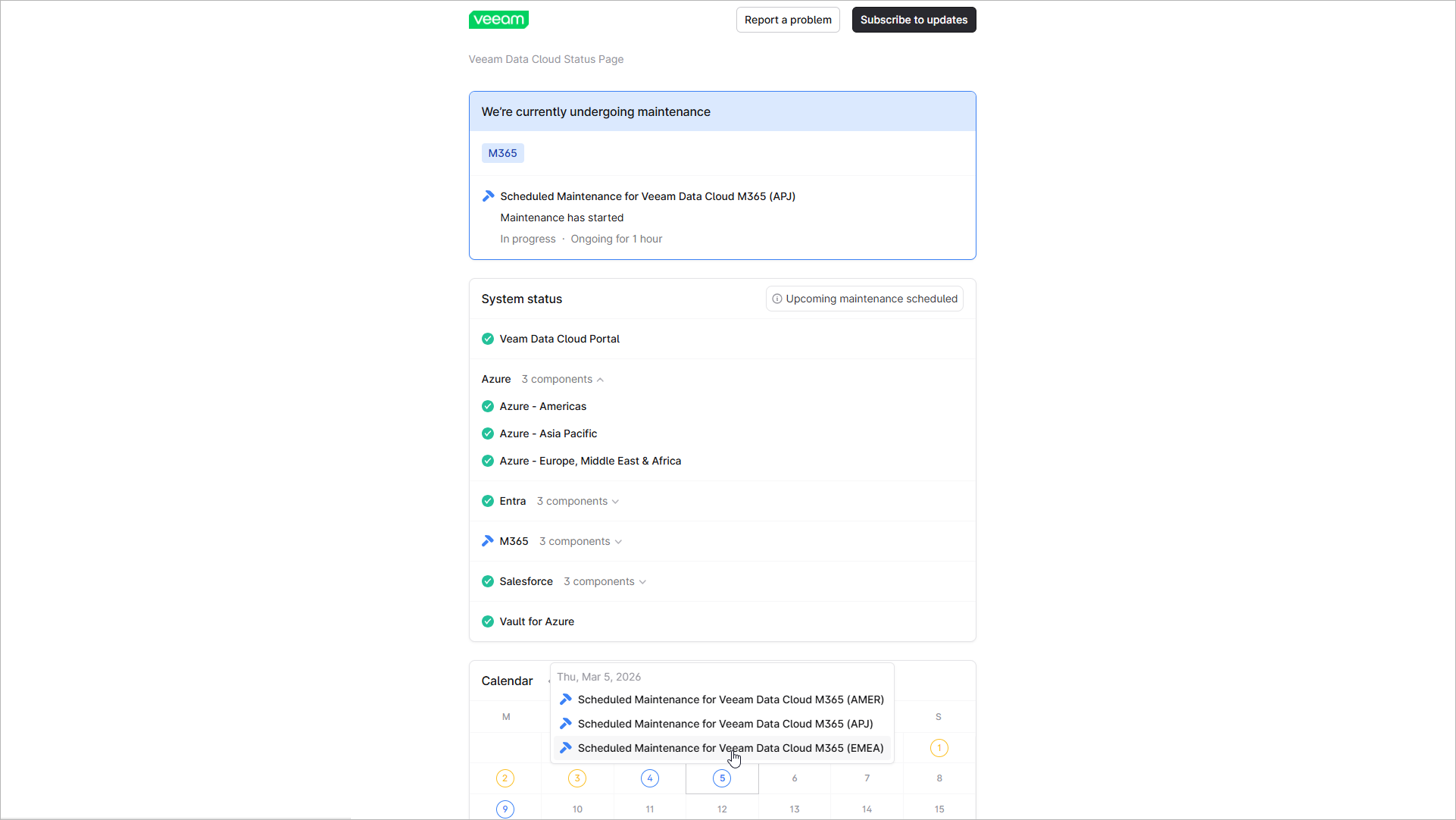Click green check beside Veam Data Cloud Portal
Image resolution: width=1456 pixels, height=820 pixels.
[488, 339]
